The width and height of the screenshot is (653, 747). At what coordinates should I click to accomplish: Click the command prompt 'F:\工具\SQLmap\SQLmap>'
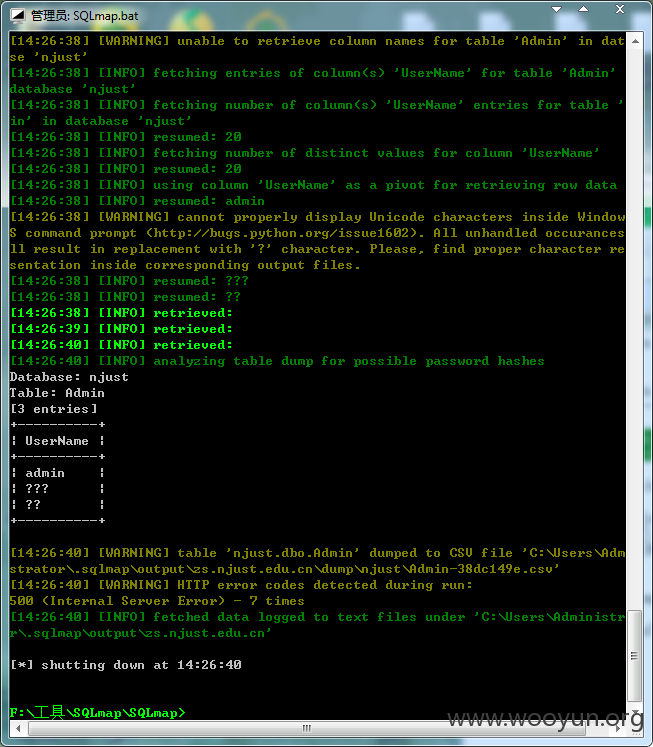click(x=97, y=713)
